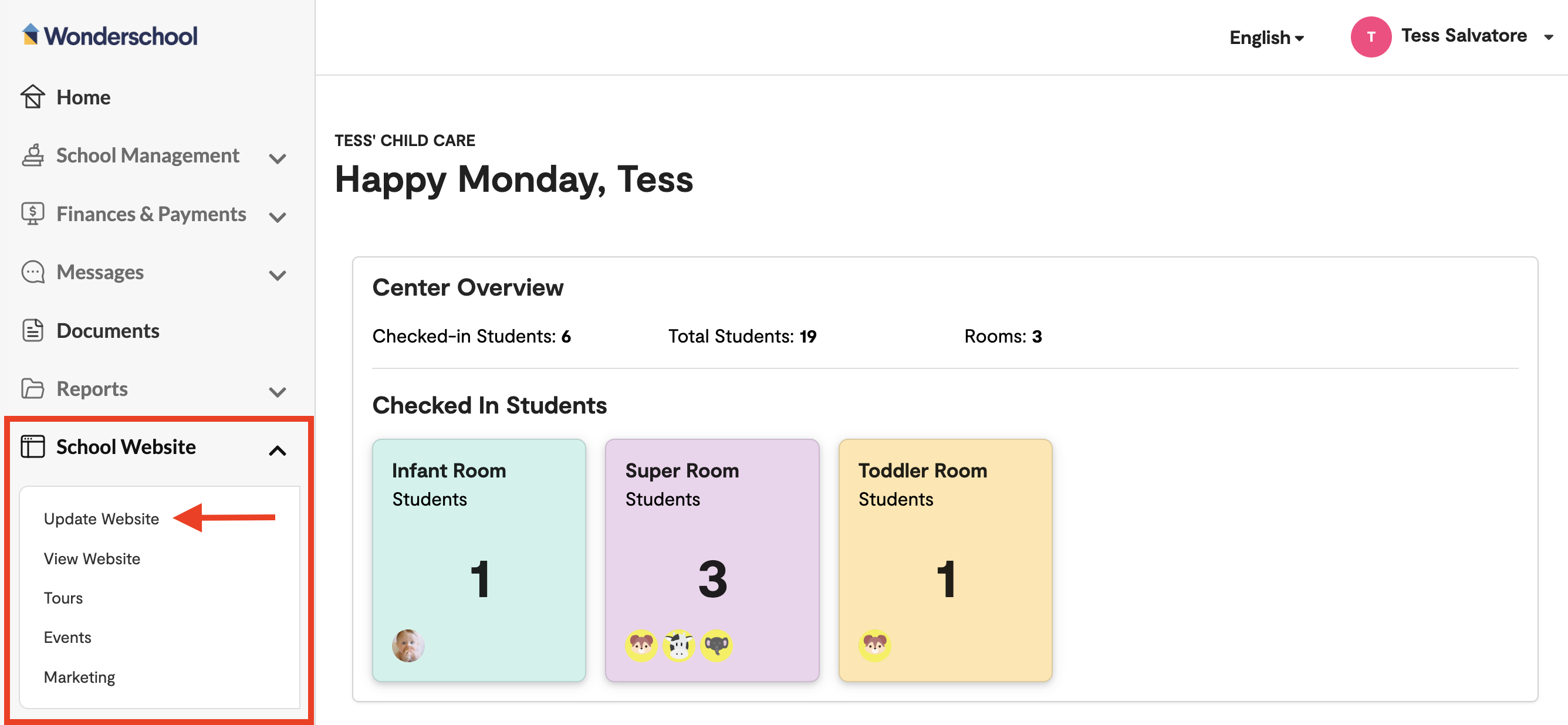Click the Messages chat bubble icon

pos(33,272)
